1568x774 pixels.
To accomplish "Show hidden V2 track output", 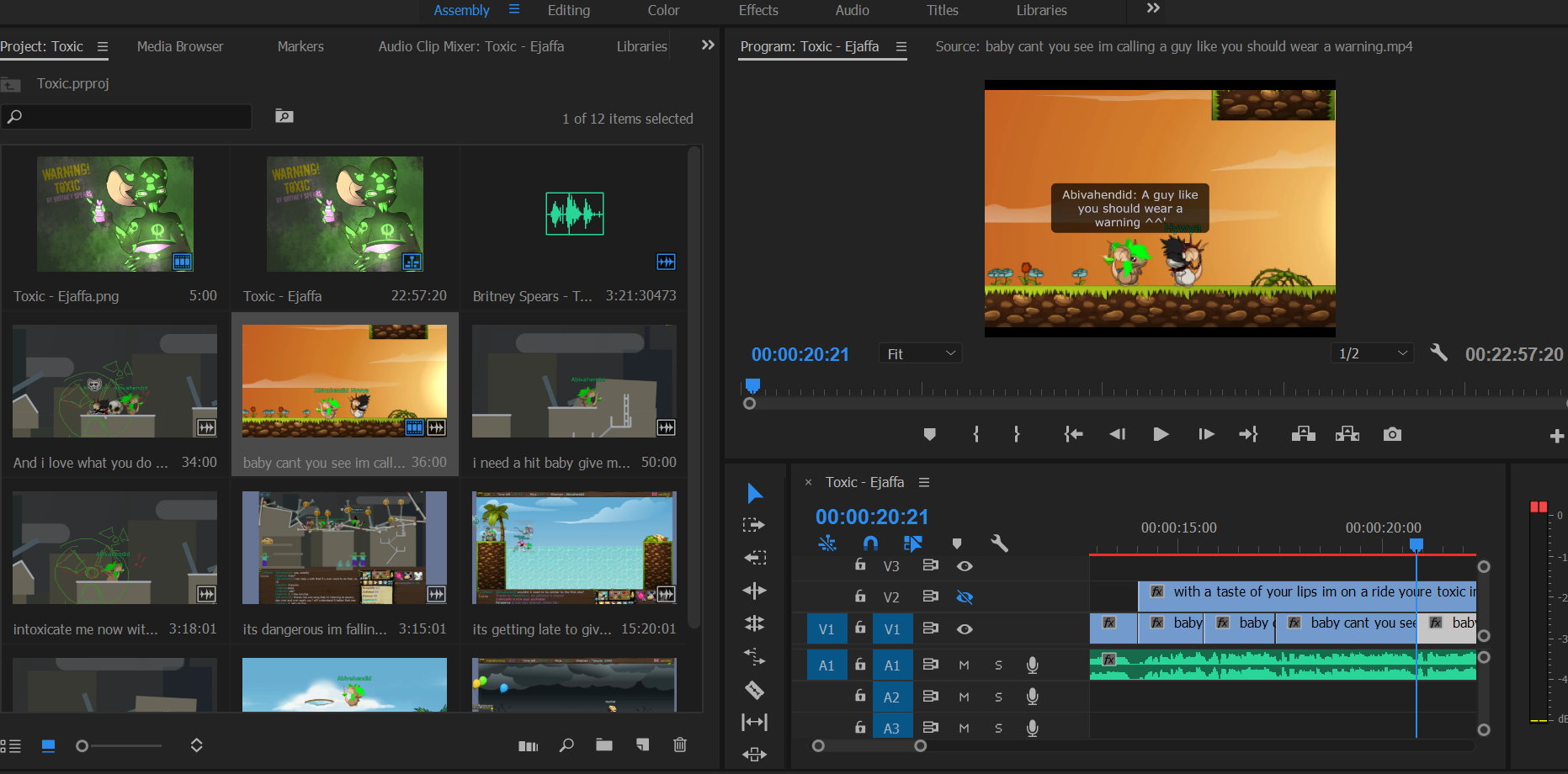I will (x=965, y=597).
